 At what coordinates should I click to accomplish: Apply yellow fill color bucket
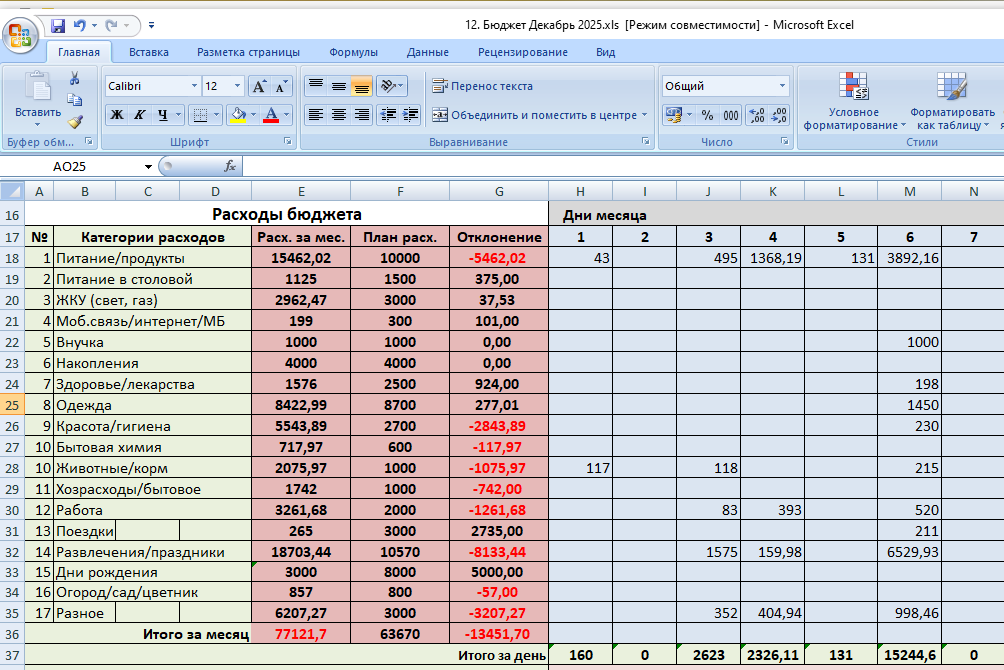click(x=238, y=115)
